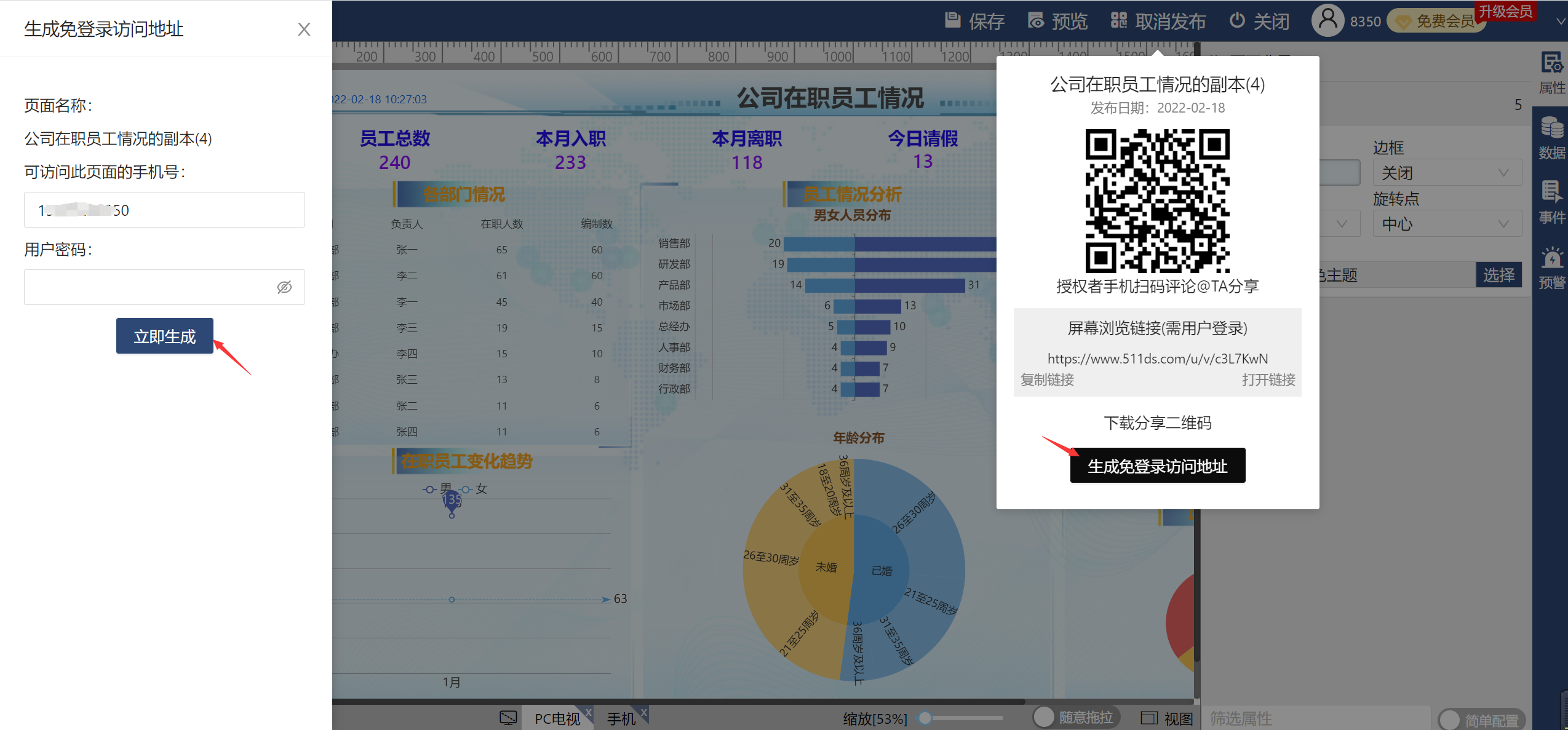
Task: Click 视图 view button
Action: [1167, 718]
